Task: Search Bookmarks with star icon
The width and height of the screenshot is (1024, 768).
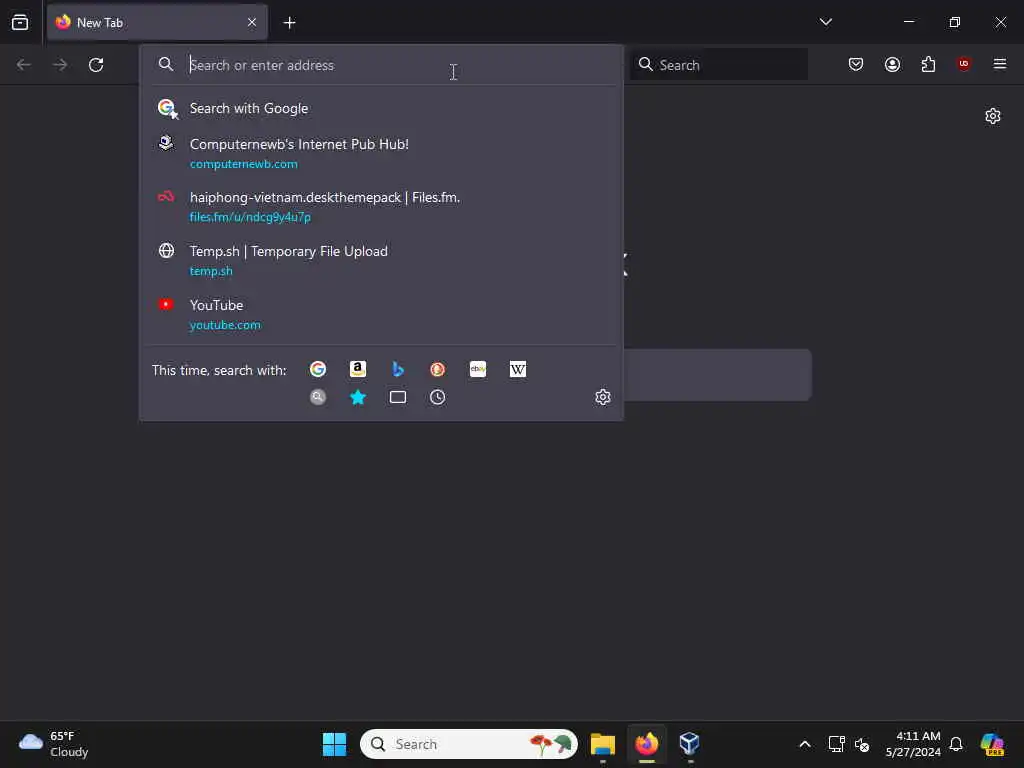Action: click(358, 397)
